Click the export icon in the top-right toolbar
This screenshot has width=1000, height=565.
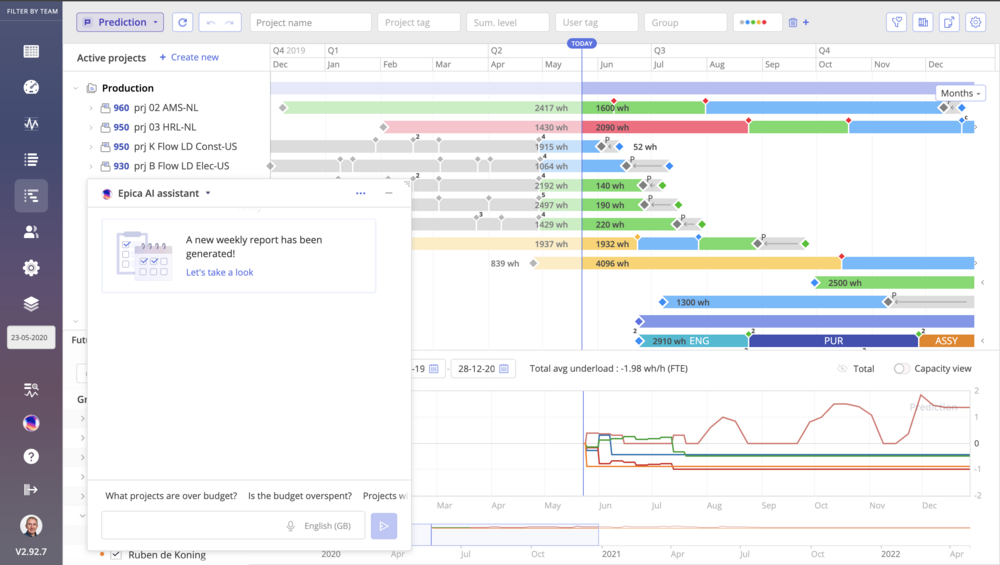click(949, 22)
